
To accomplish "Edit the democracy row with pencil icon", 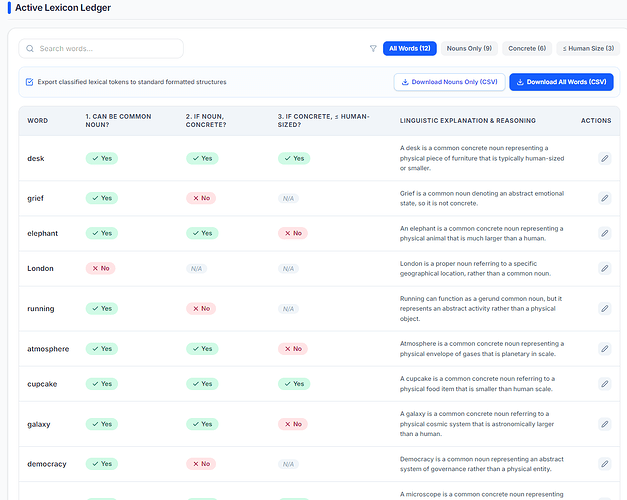I will click(x=605, y=464).
